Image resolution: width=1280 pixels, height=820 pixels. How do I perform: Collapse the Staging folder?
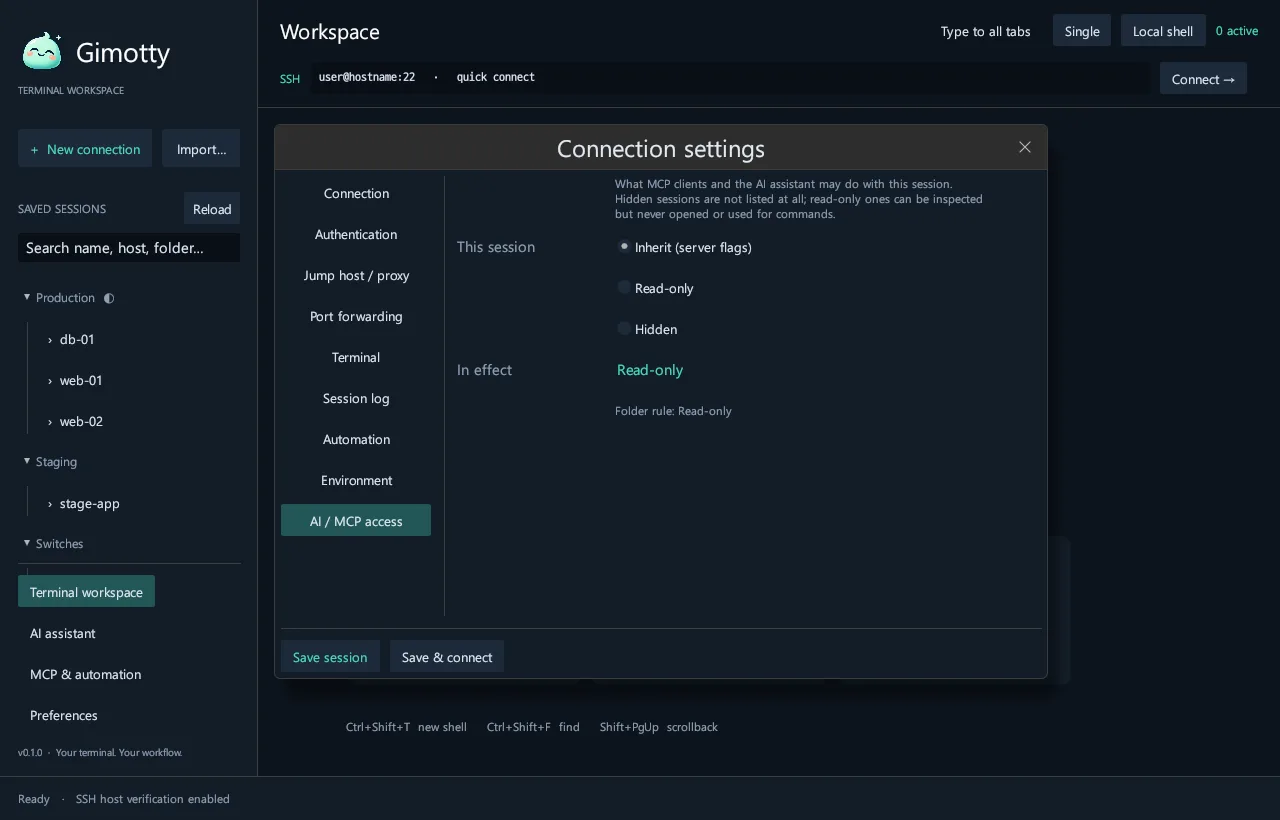click(x=27, y=461)
